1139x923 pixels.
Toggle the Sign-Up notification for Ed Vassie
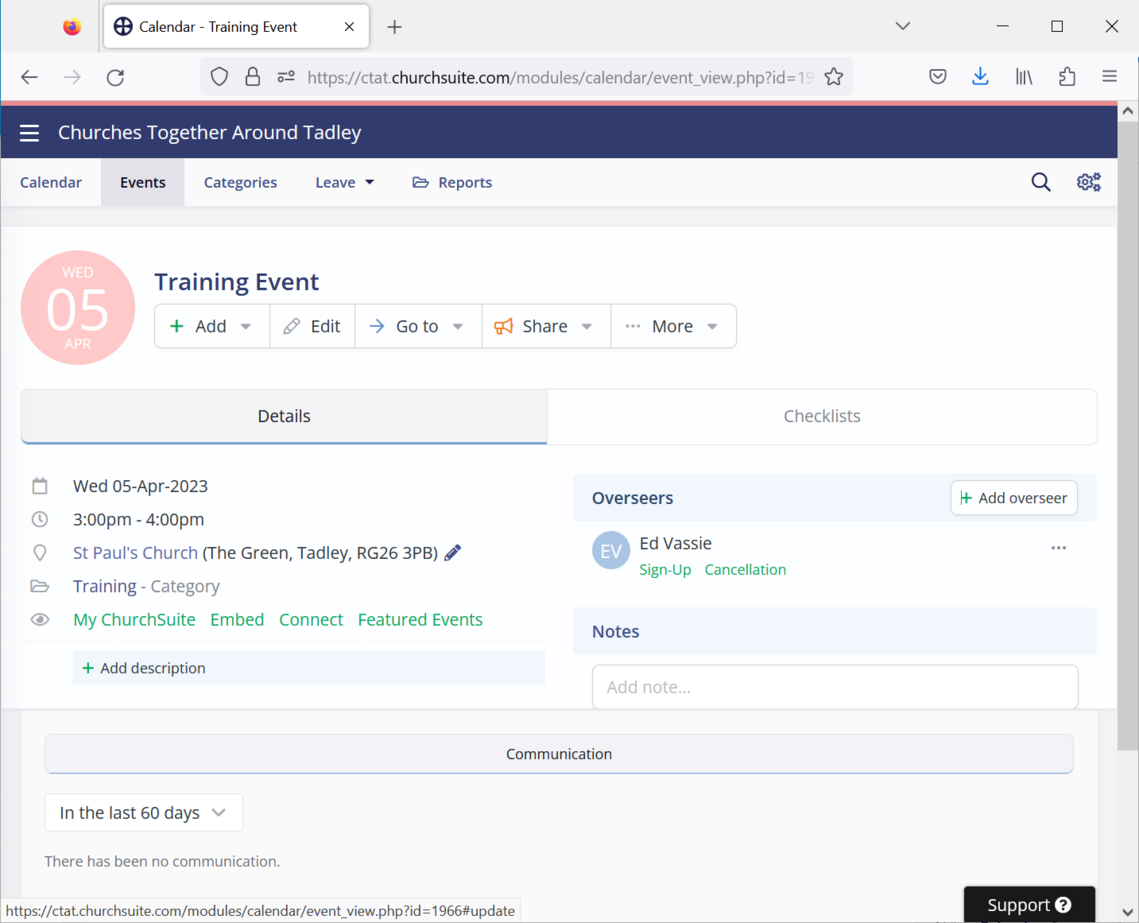pos(665,570)
